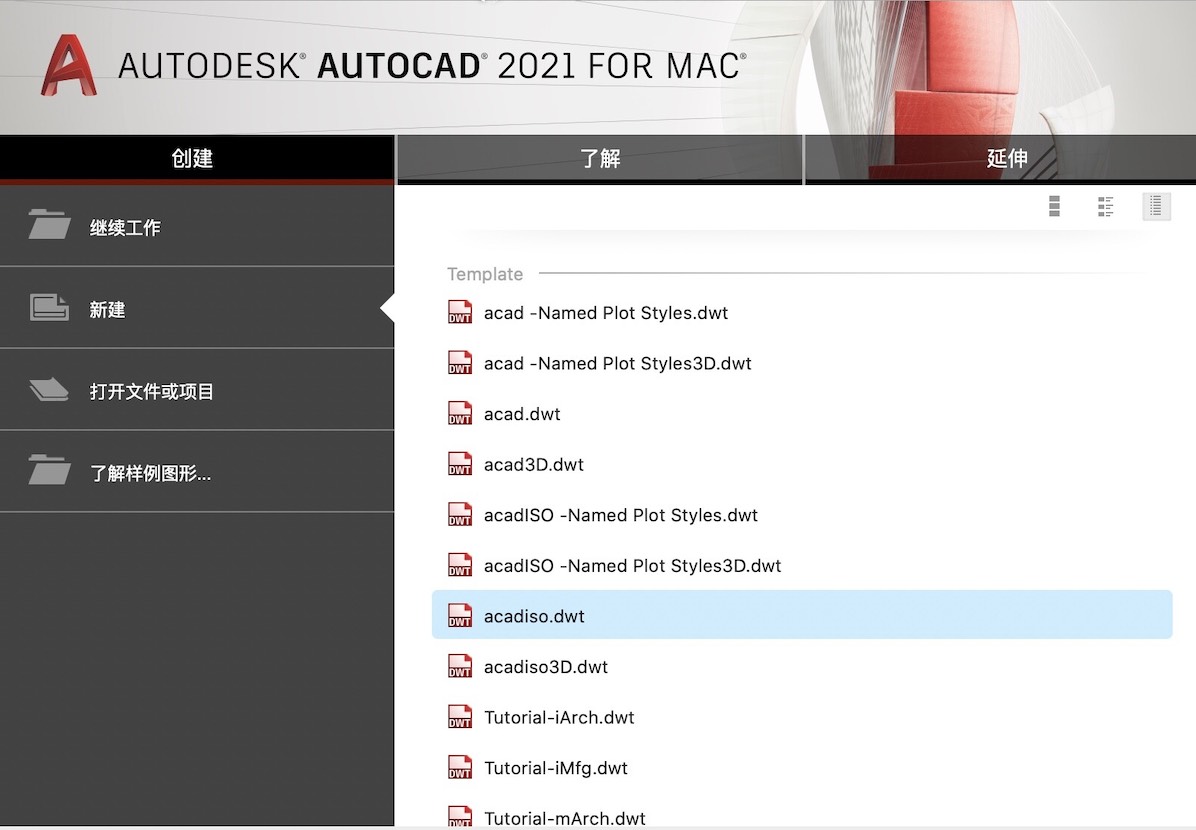This screenshot has height=830, width=1196.
Task: Click DWT icon next to Tutorial-mArch.dwt
Action: click(x=459, y=817)
